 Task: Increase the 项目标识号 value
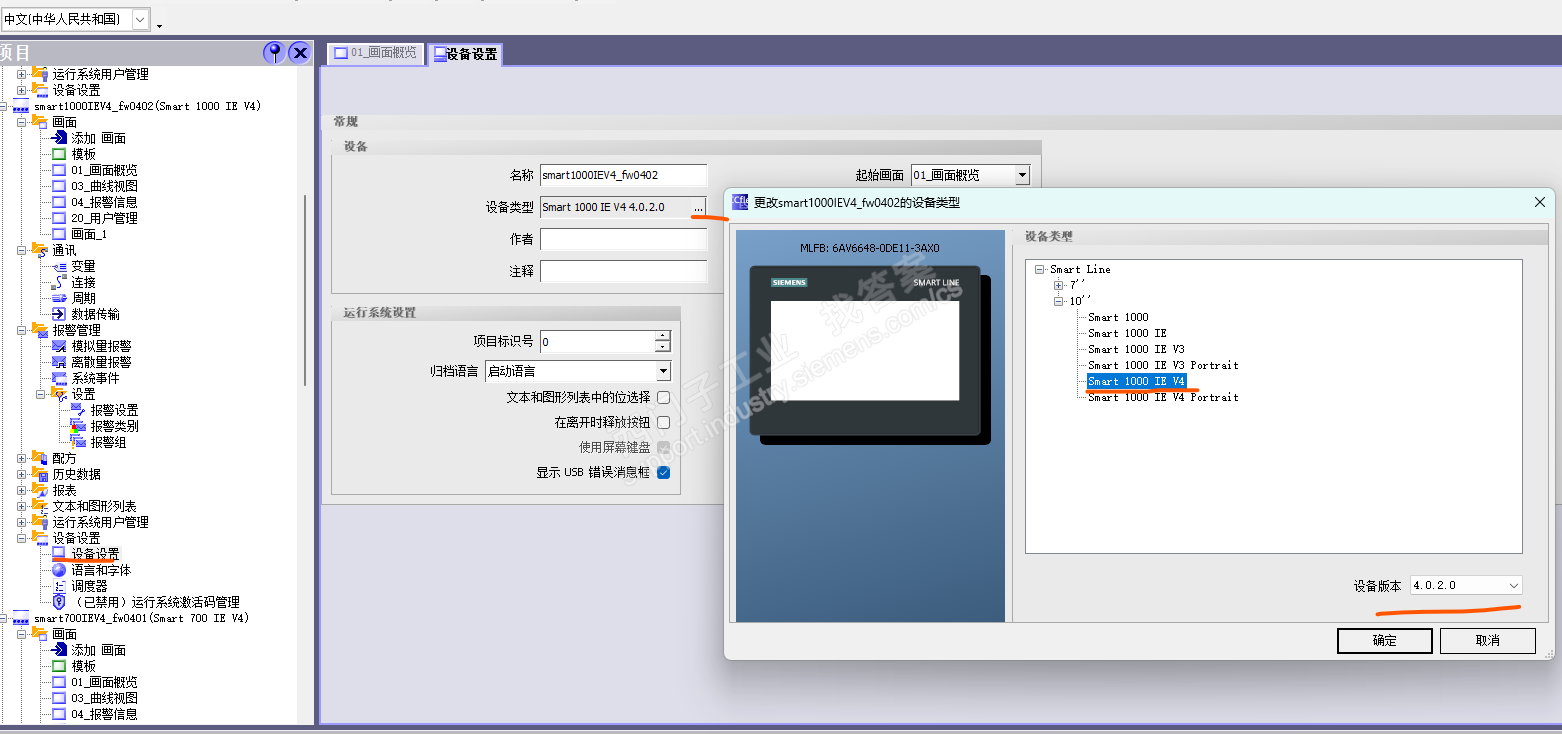coord(663,336)
